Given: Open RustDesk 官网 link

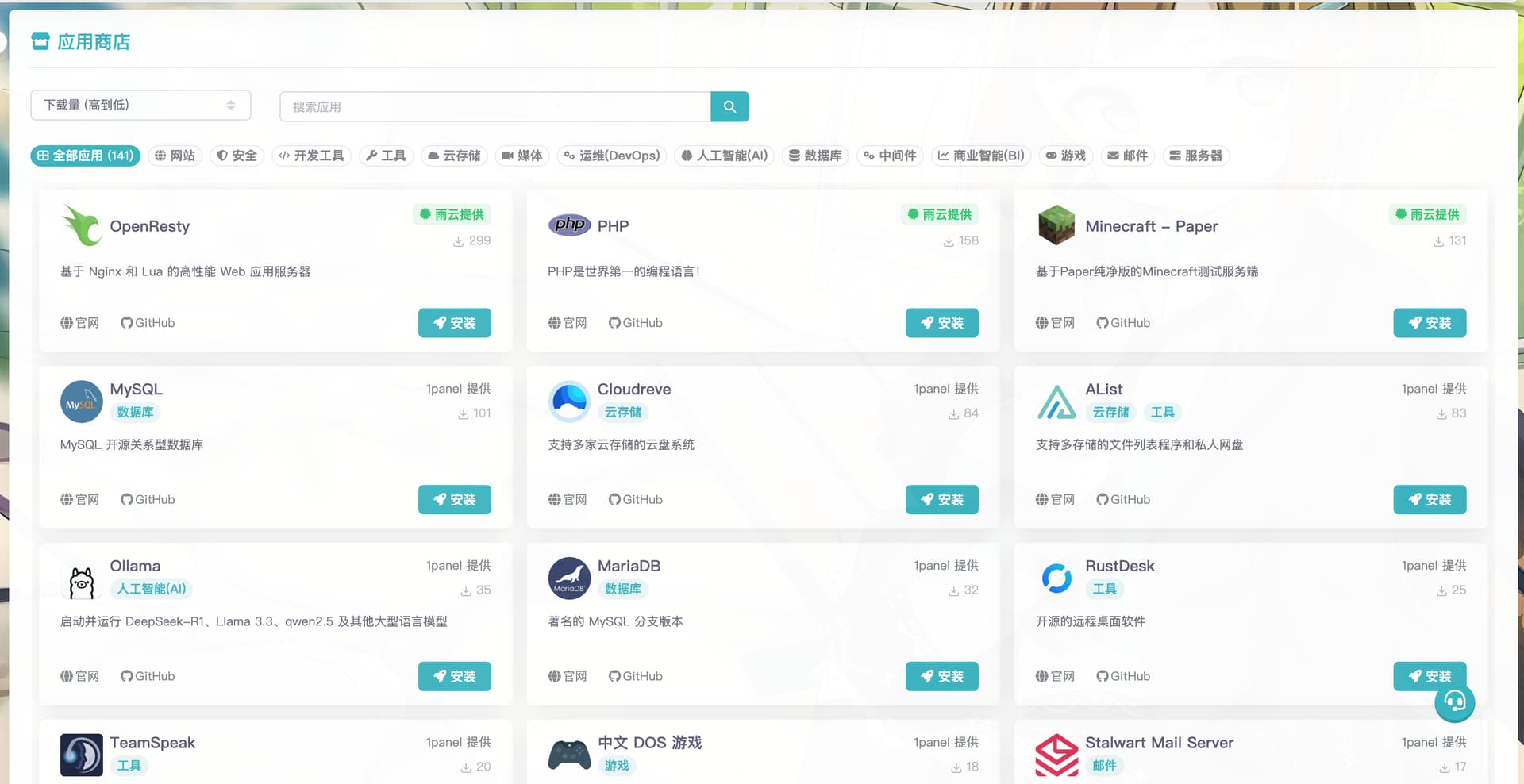Looking at the screenshot, I should (1055, 676).
